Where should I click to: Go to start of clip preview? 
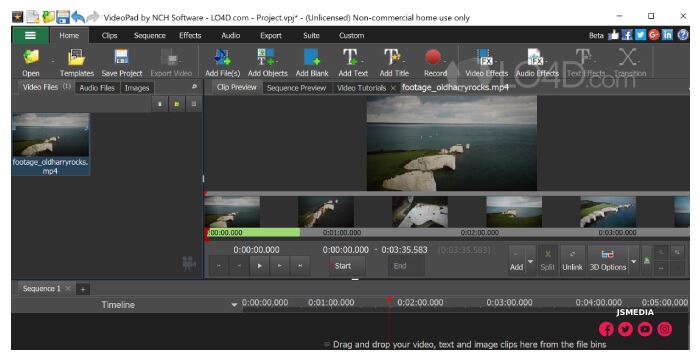click(x=219, y=266)
